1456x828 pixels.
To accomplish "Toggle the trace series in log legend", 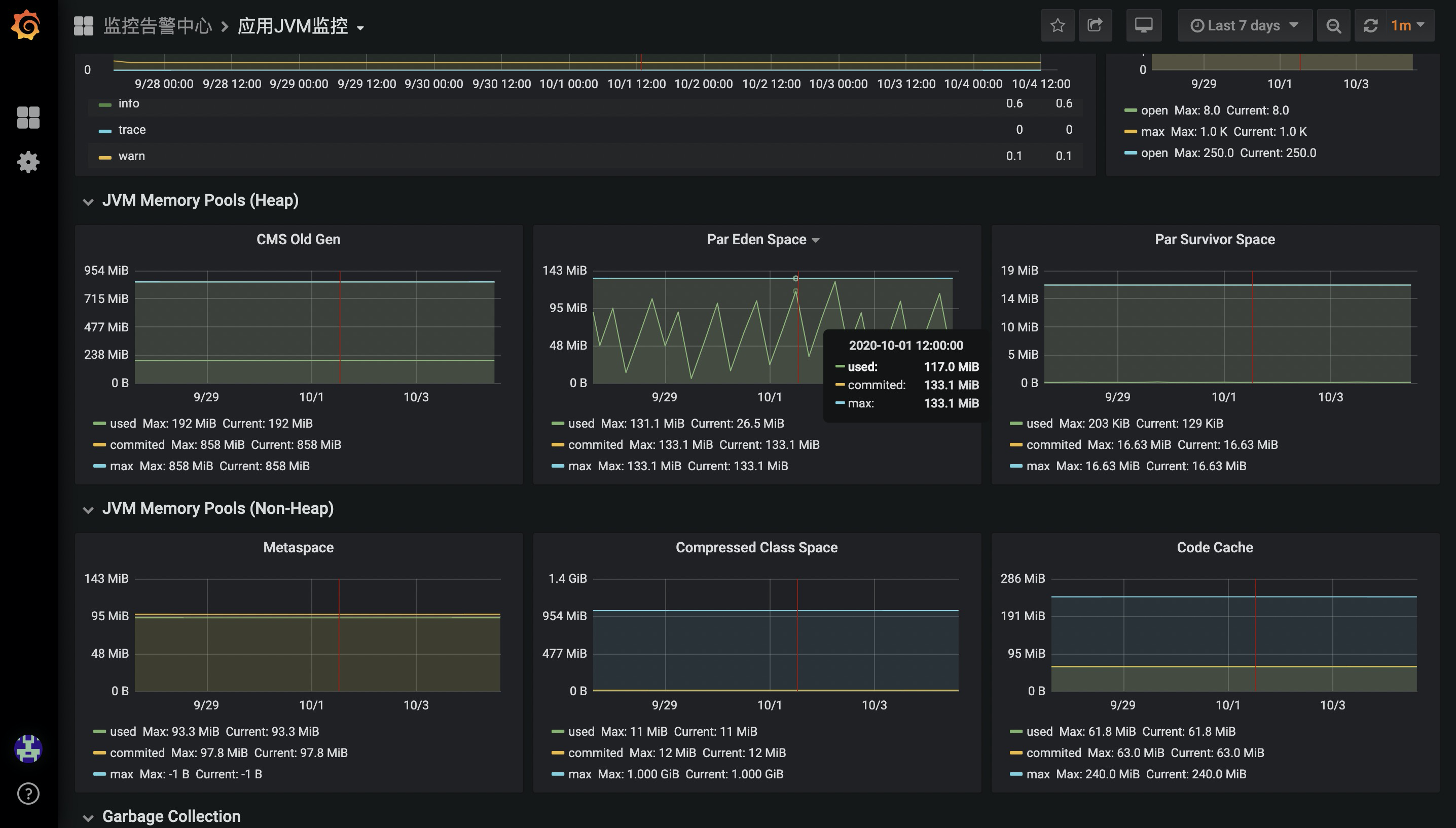I will tap(132, 130).
